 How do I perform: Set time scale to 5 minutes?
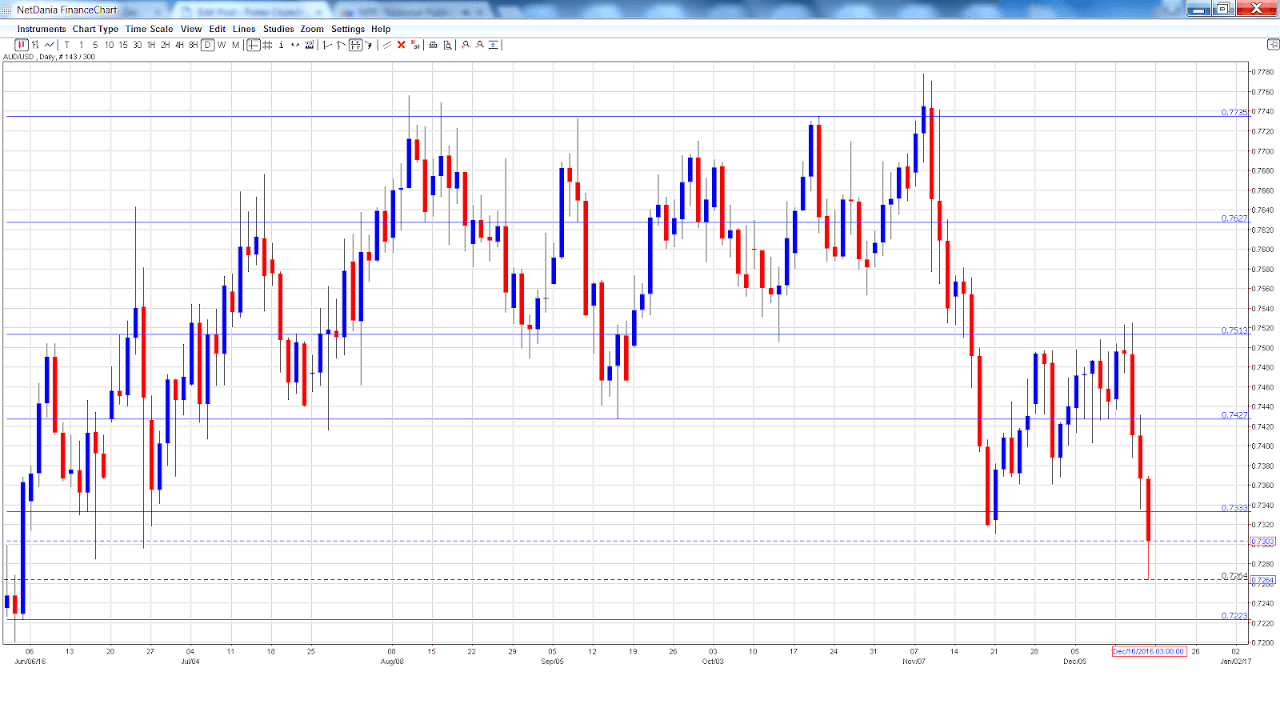coord(95,45)
